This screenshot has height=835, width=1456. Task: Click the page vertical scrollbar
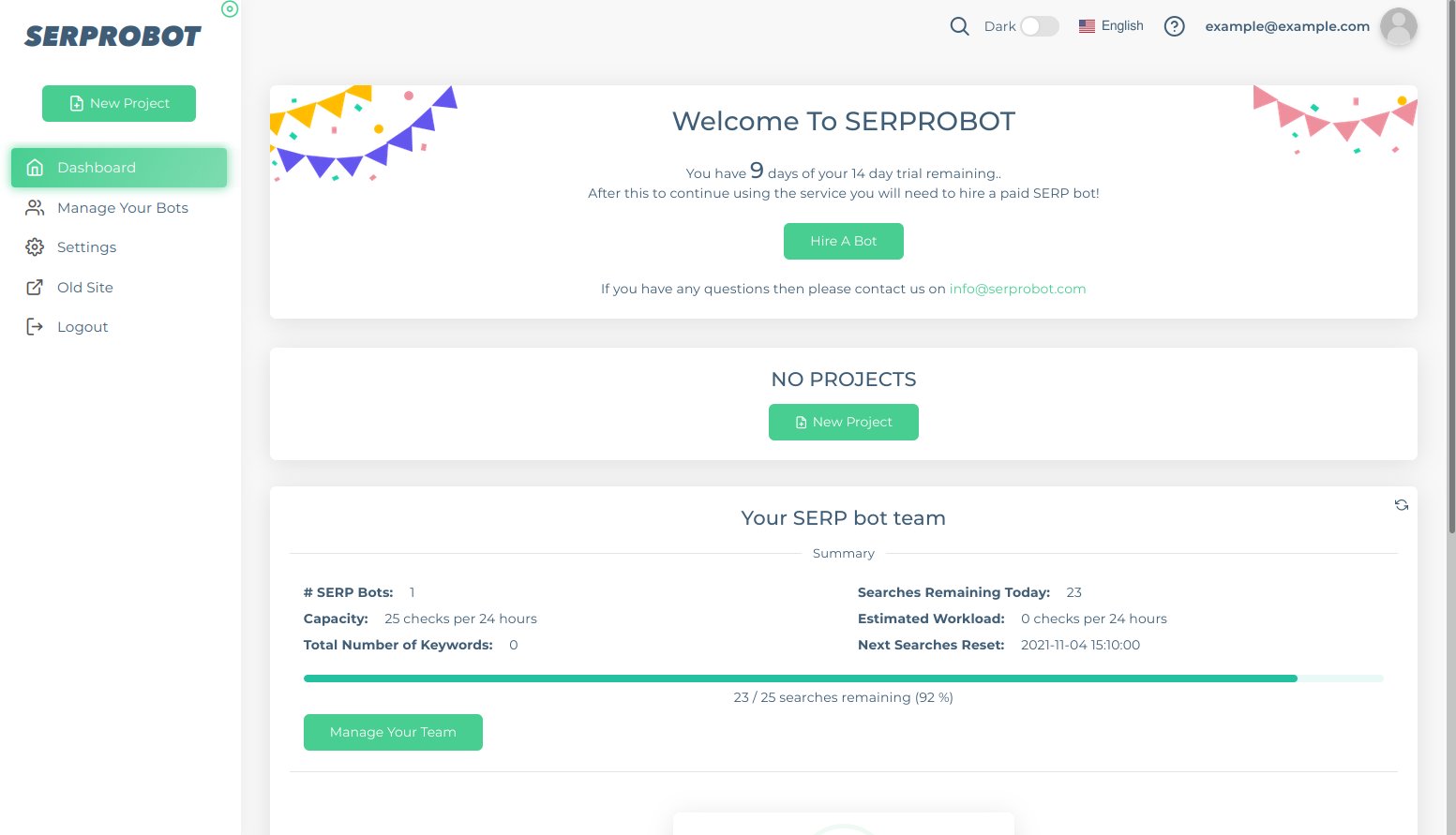(1452, 267)
